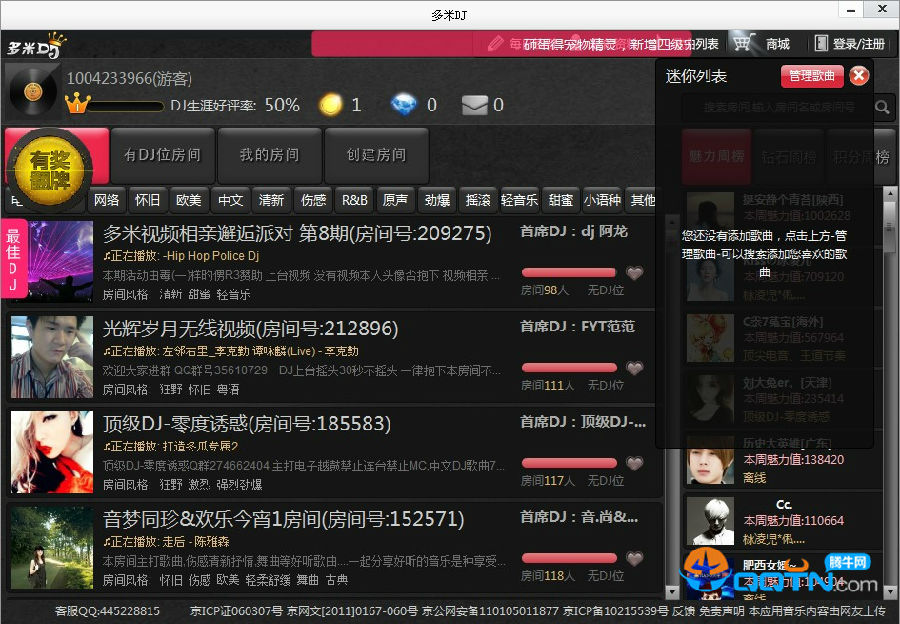Open the 商城 shopping cart icon

pos(742,44)
